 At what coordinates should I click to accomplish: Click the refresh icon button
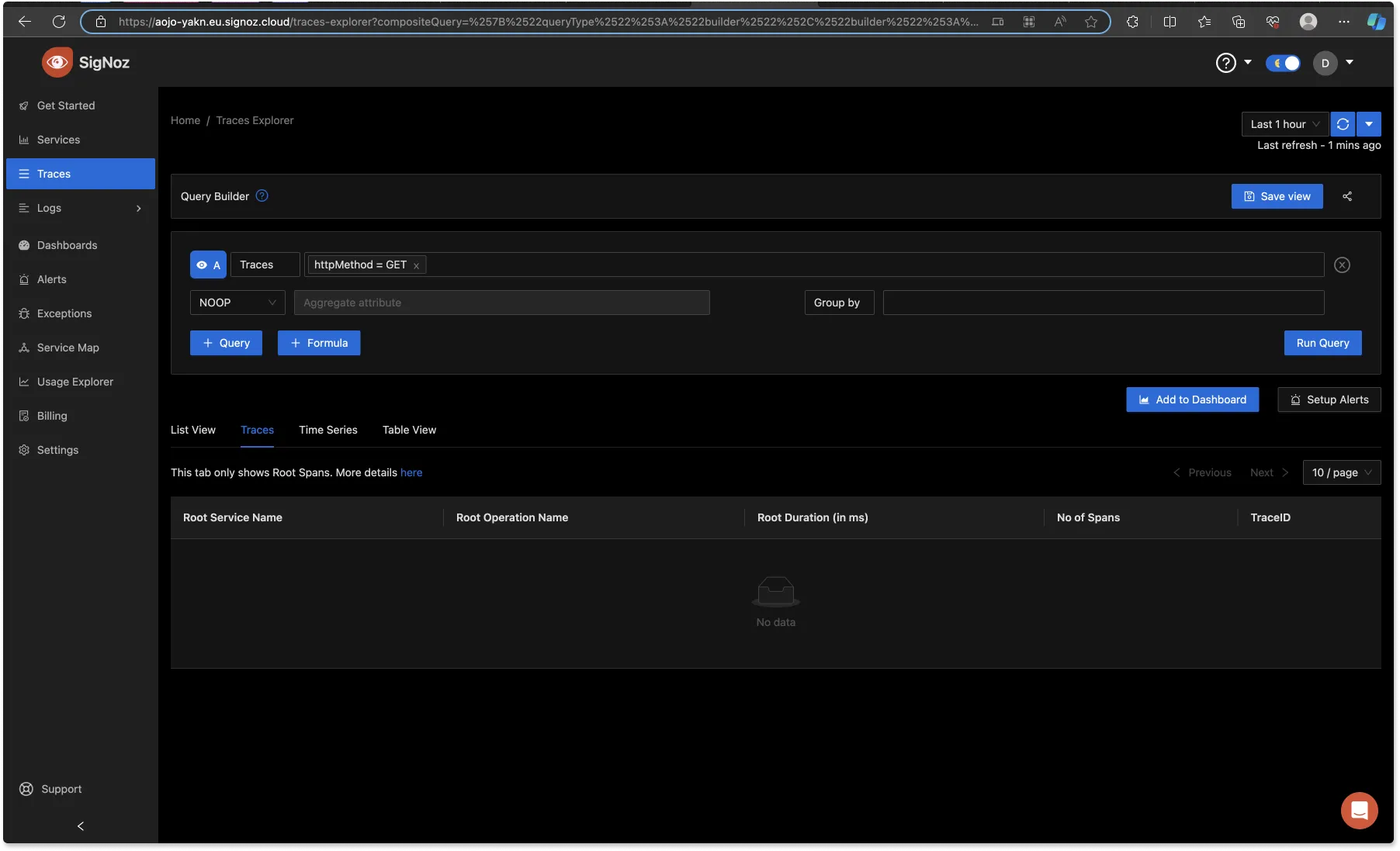coord(1343,124)
